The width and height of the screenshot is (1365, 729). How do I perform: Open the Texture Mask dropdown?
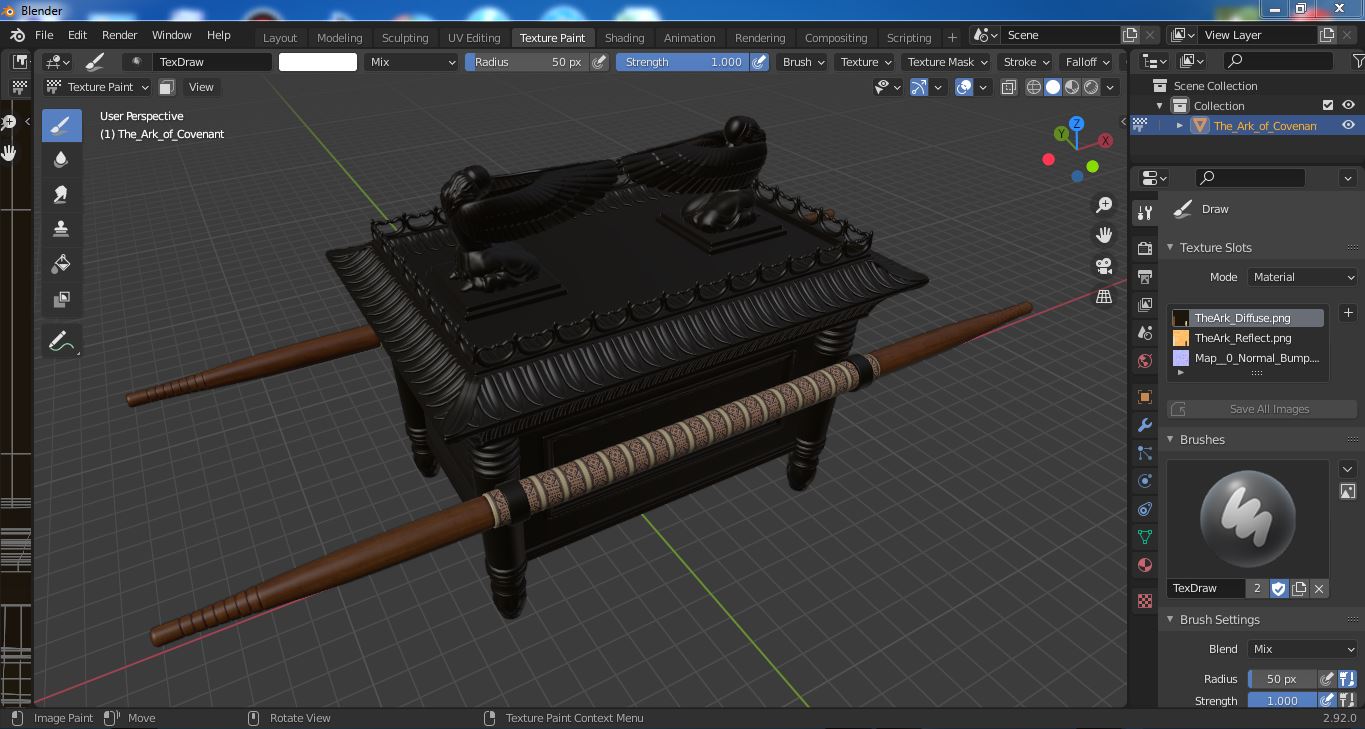(946, 62)
